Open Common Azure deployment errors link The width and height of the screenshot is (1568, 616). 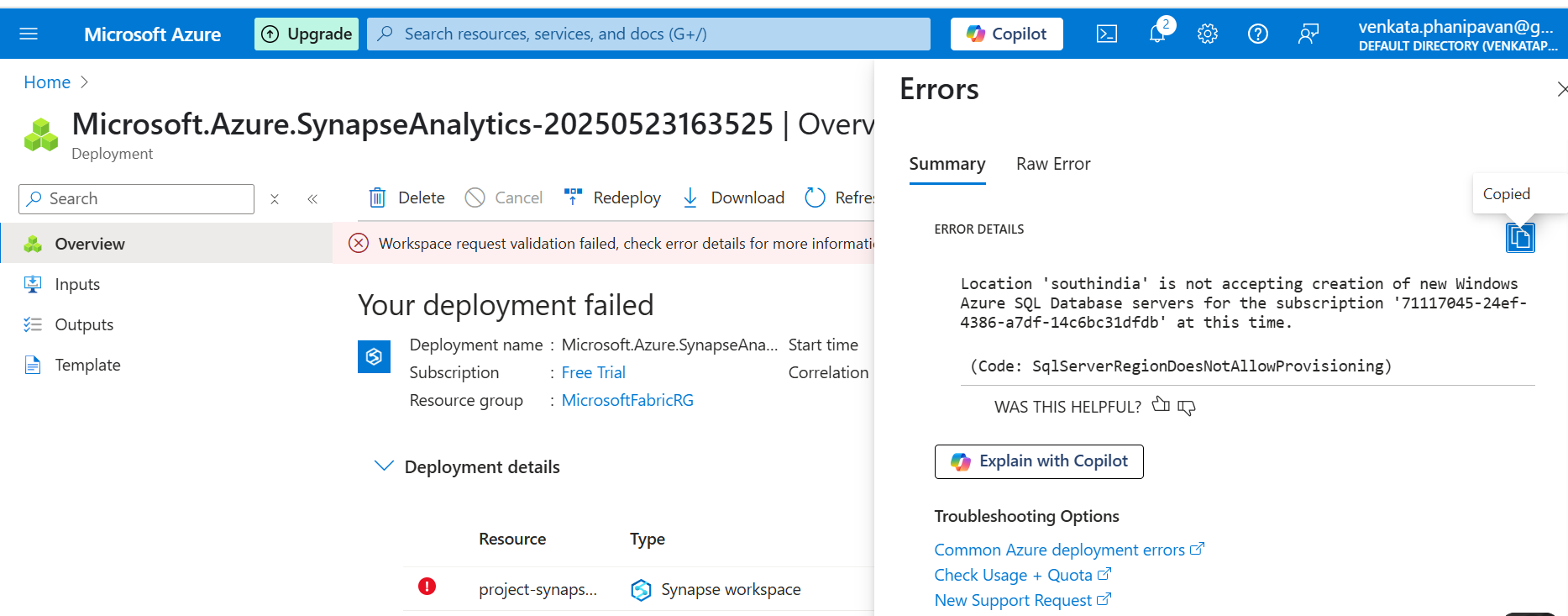coord(1069,550)
